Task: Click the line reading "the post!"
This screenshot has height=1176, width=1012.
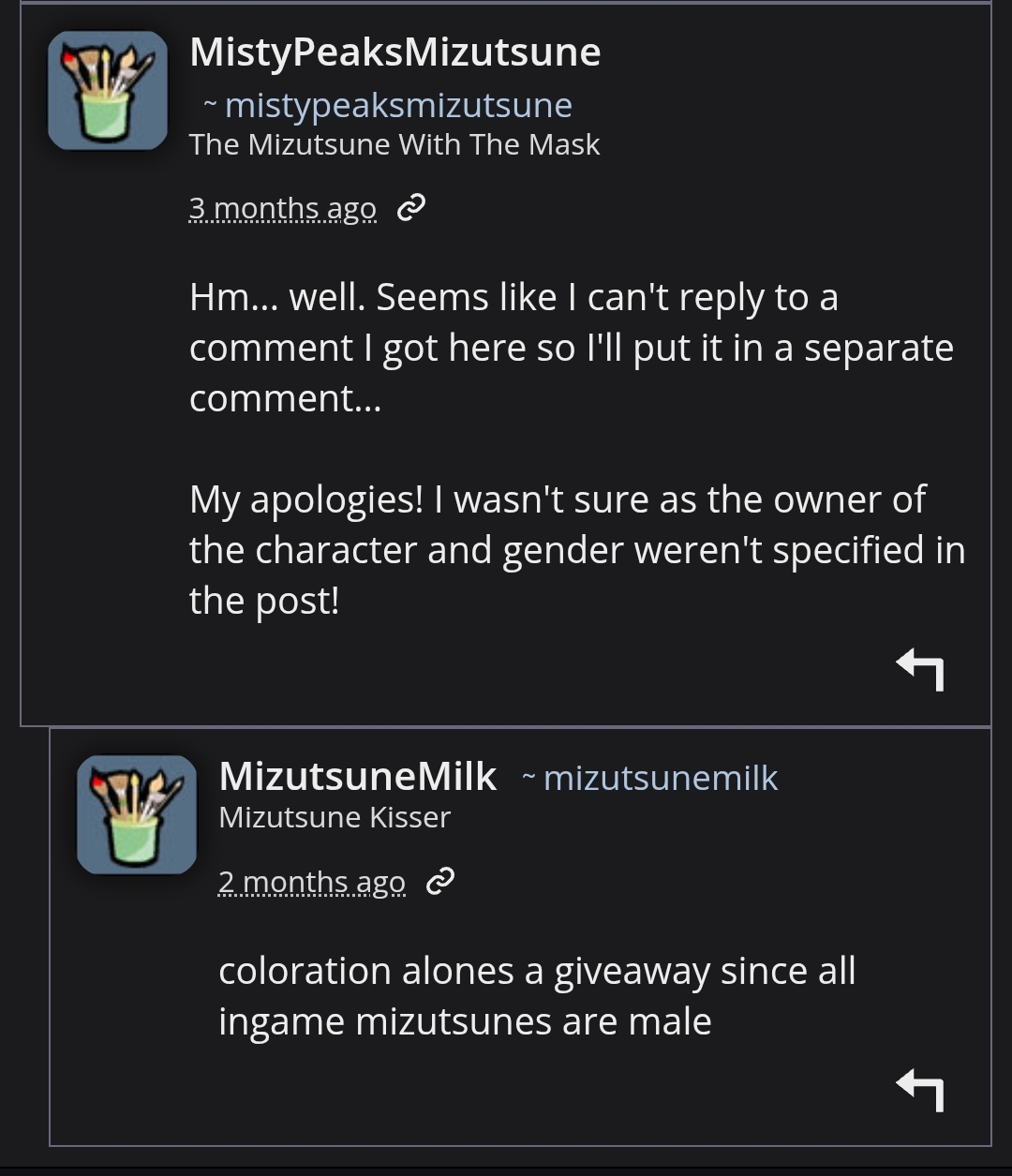Action: pyautogui.click(x=263, y=601)
